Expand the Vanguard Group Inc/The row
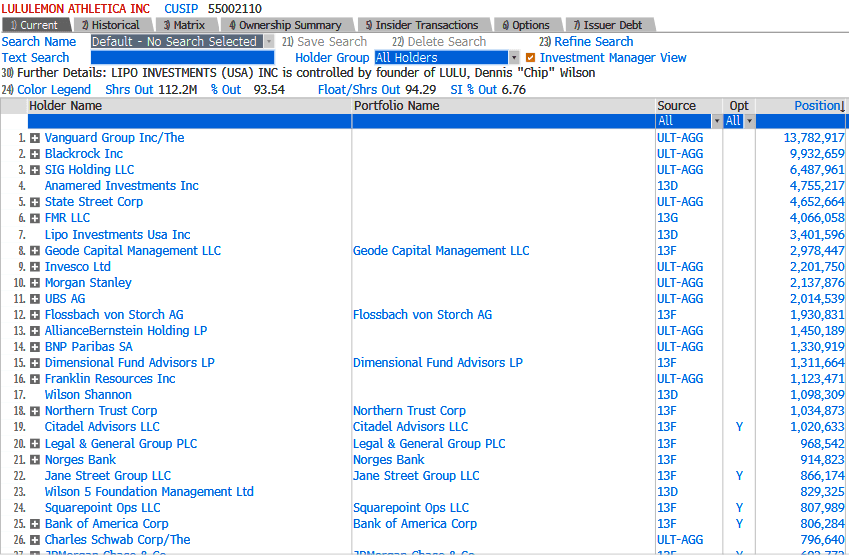The width and height of the screenshot is (849, 555). click(35, 138)
